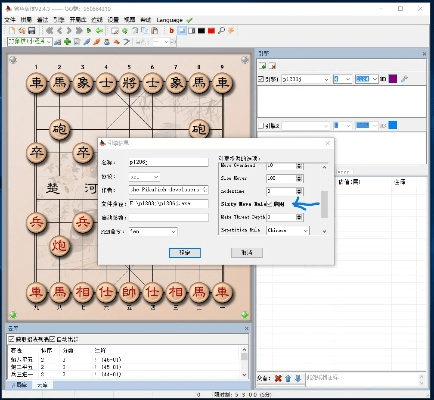Click the green ball at board bottom-right corner

point(245,314)
